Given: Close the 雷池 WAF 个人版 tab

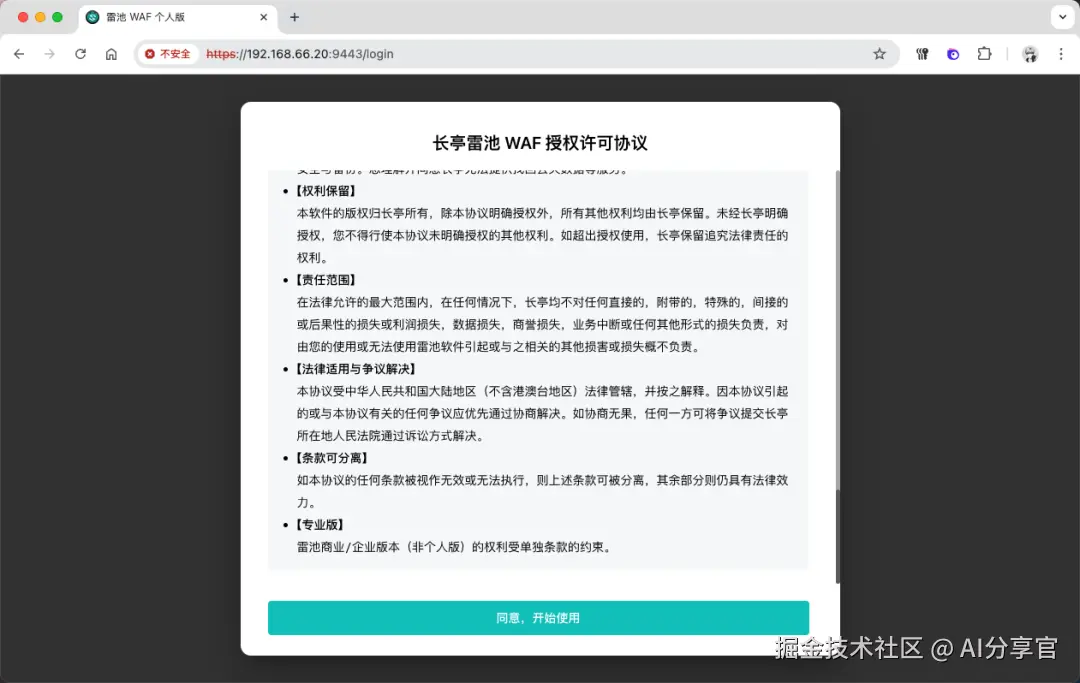Looking at the screenshot, I should coord(264,17).
